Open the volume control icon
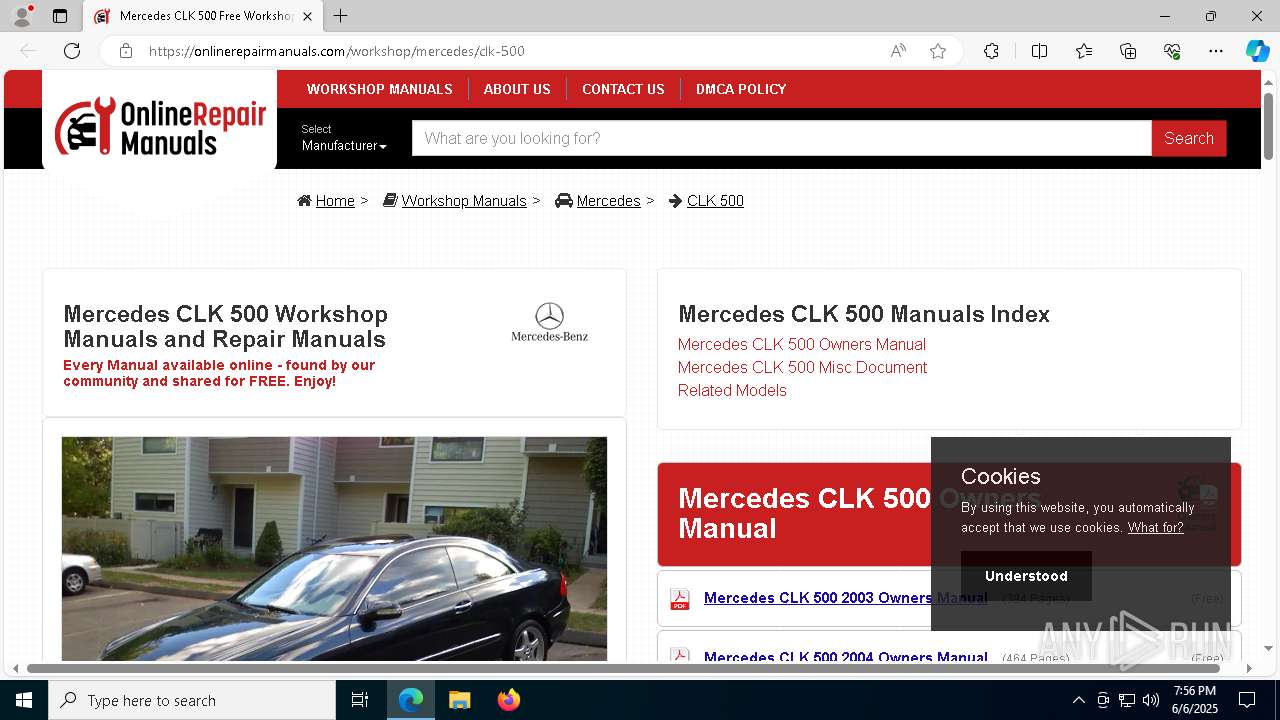 (x=1151, y=700)
